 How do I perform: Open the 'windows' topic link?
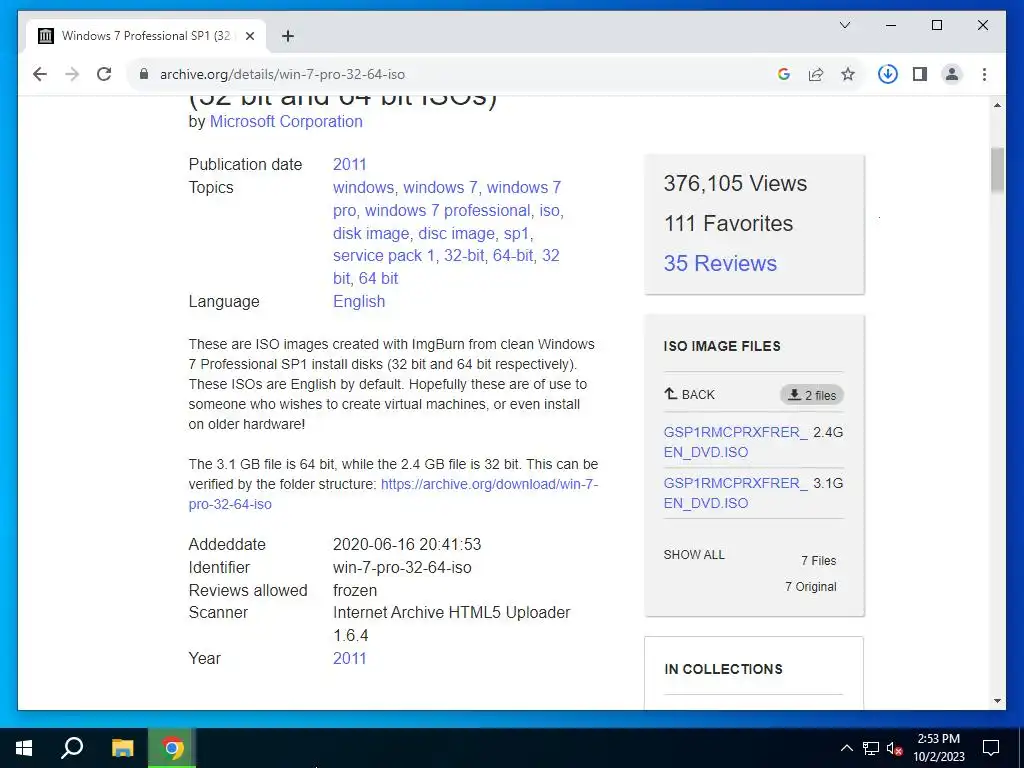point(363,187)
